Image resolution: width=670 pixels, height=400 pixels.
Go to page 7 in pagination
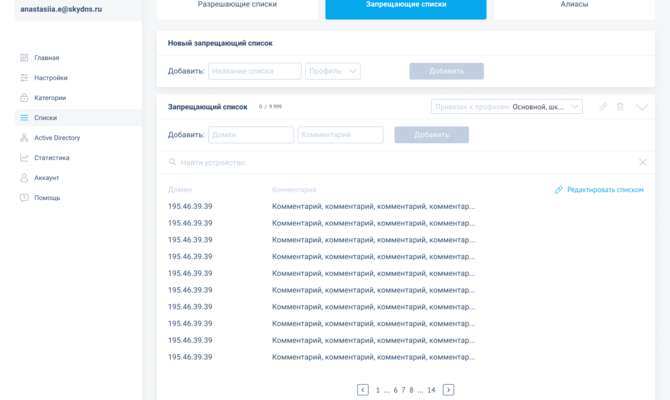[x=403, y=390]
